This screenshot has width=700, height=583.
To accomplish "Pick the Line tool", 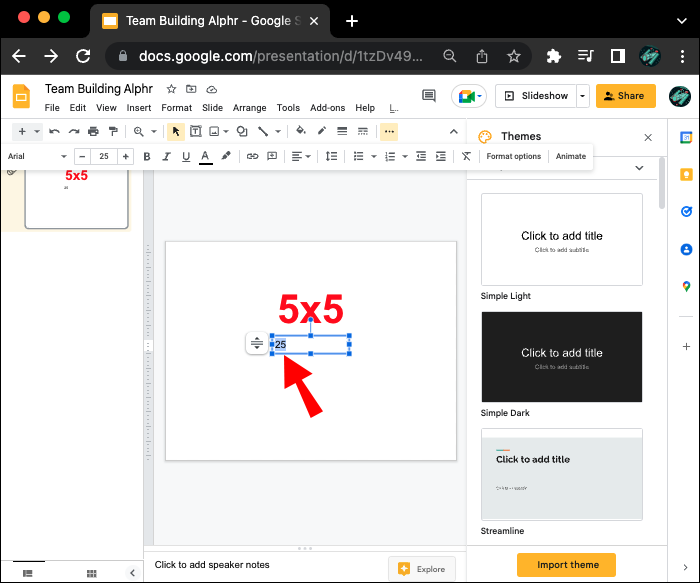I will point(263,131).
